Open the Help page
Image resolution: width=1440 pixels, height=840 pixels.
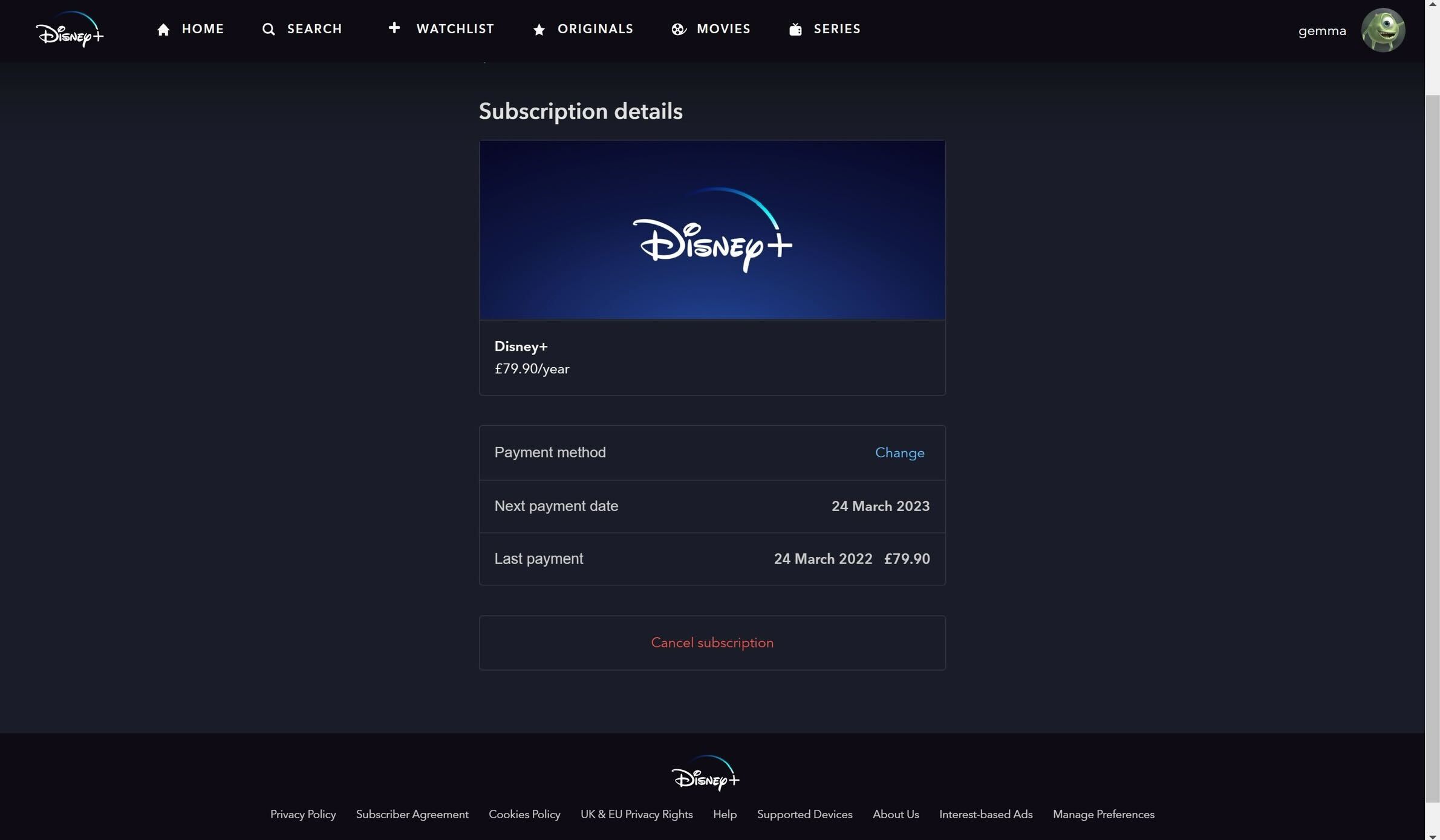coord(724,814)
